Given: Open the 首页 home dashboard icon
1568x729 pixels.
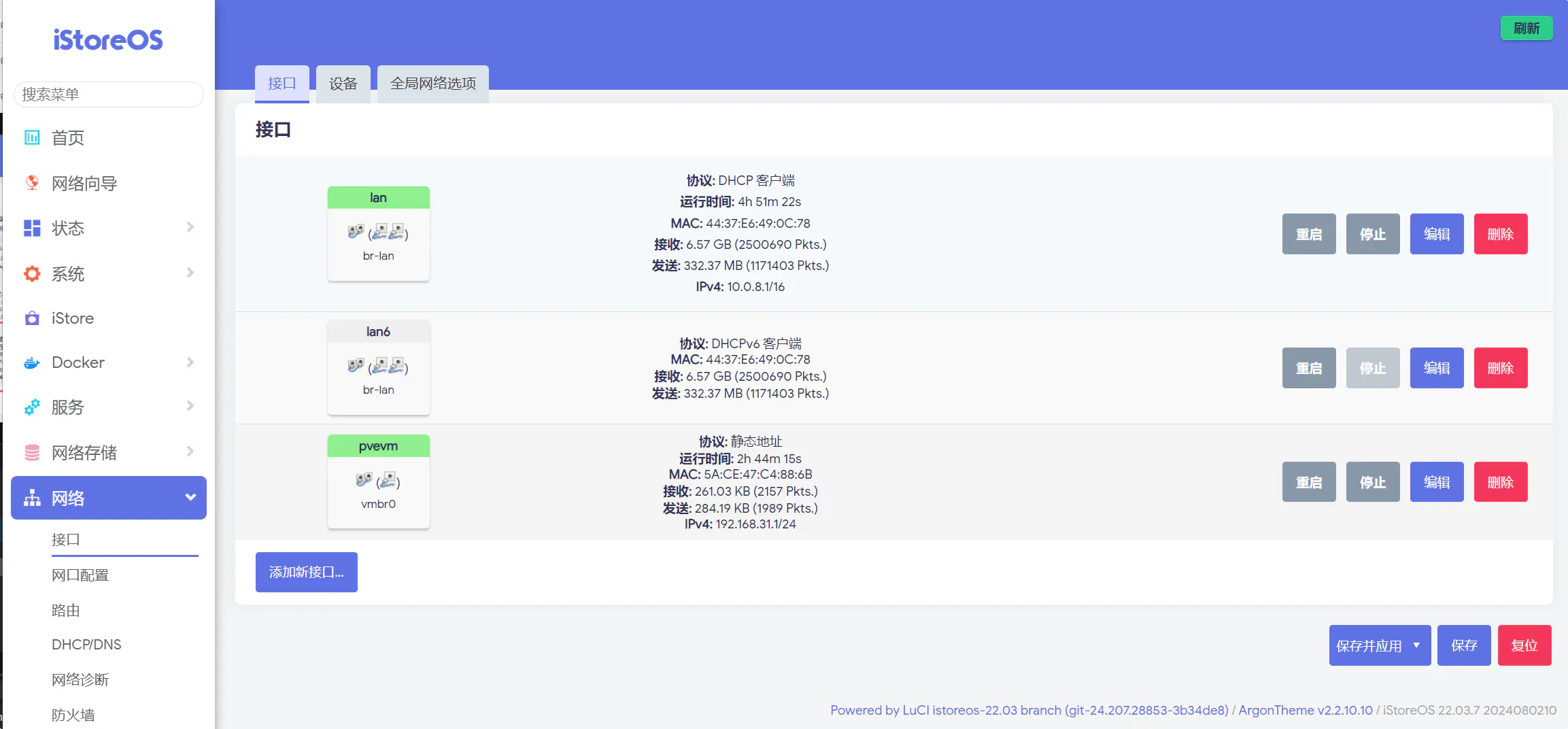Looking at the screenshot, I should [x=32, y=138].
